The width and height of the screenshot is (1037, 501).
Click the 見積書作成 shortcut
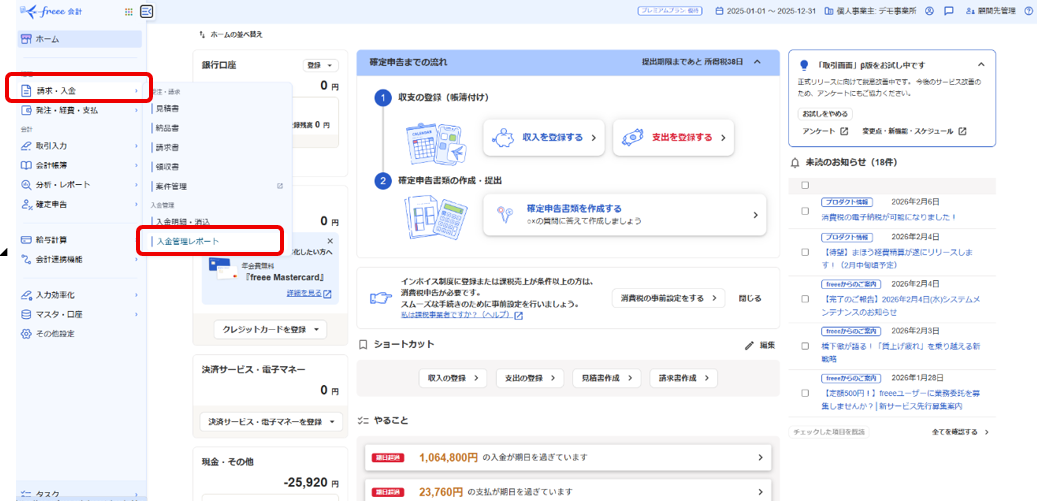pyautogui.click(x=606, y=378)
